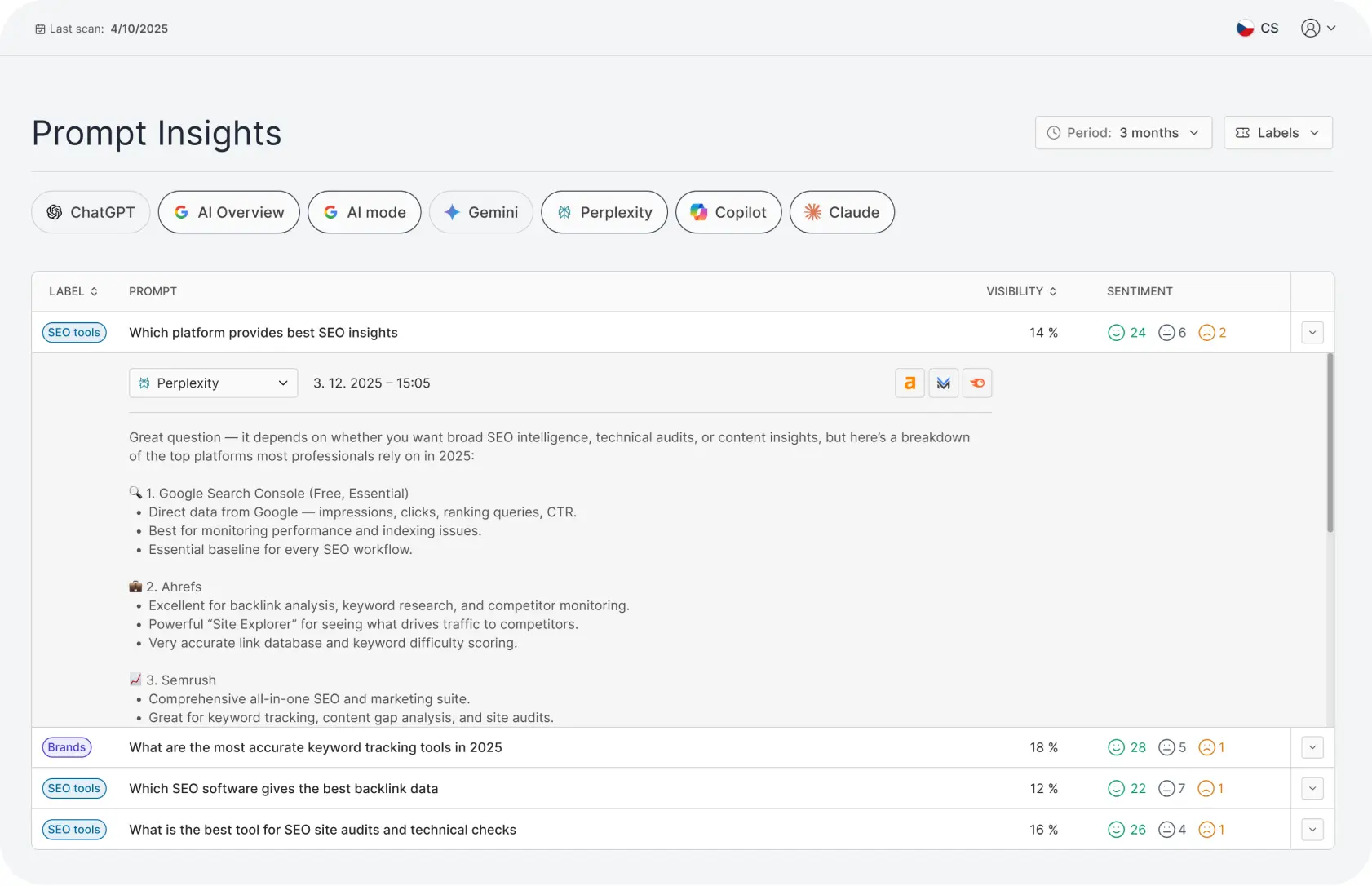The image size is (1372, 886).
Task: Open the user account profile icon
Action: coord(1310,29)
